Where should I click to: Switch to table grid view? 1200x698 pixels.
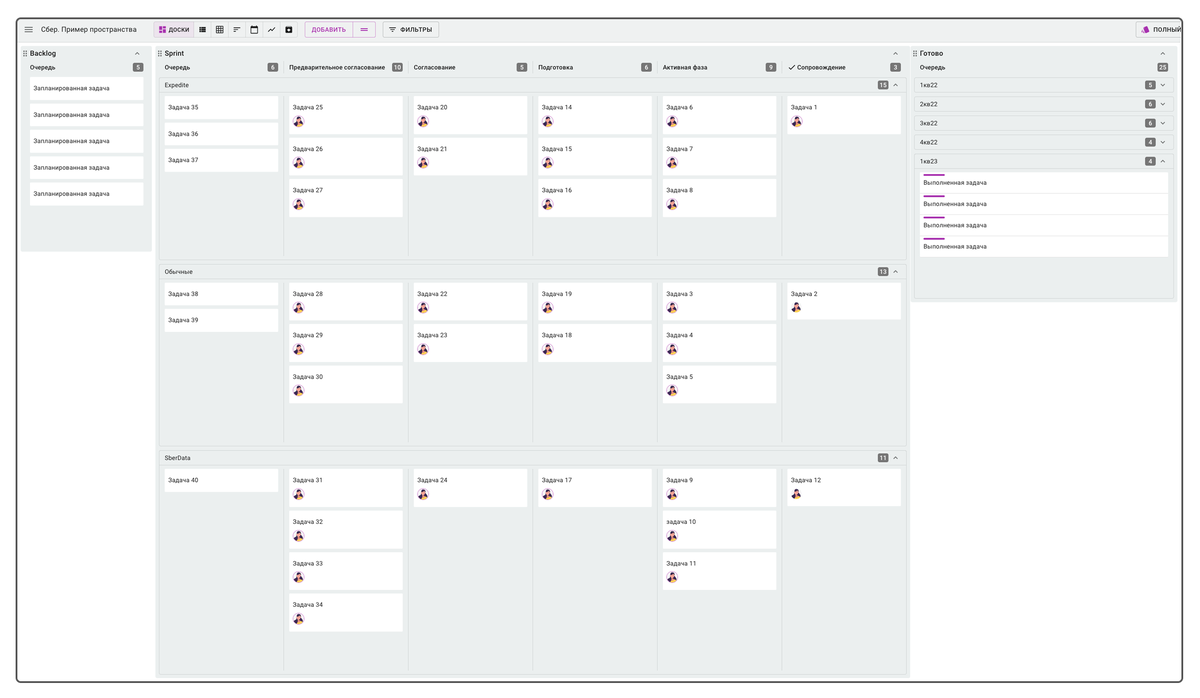click(x=220, y=30)
